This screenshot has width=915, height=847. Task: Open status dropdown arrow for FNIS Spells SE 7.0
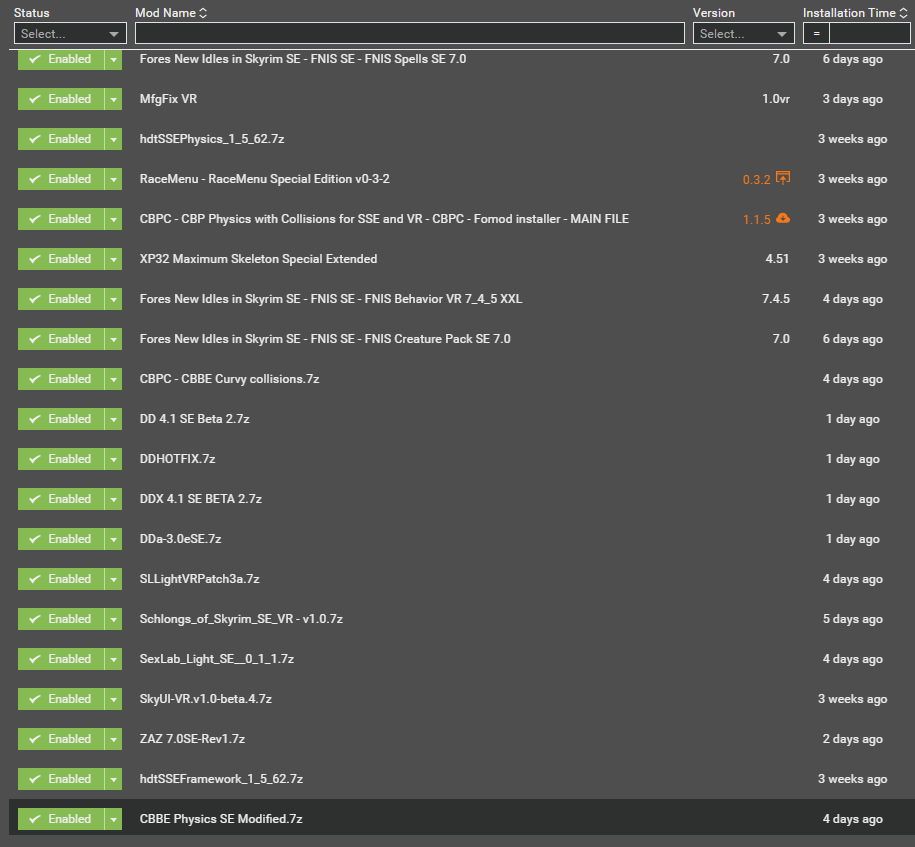point(113,59)
